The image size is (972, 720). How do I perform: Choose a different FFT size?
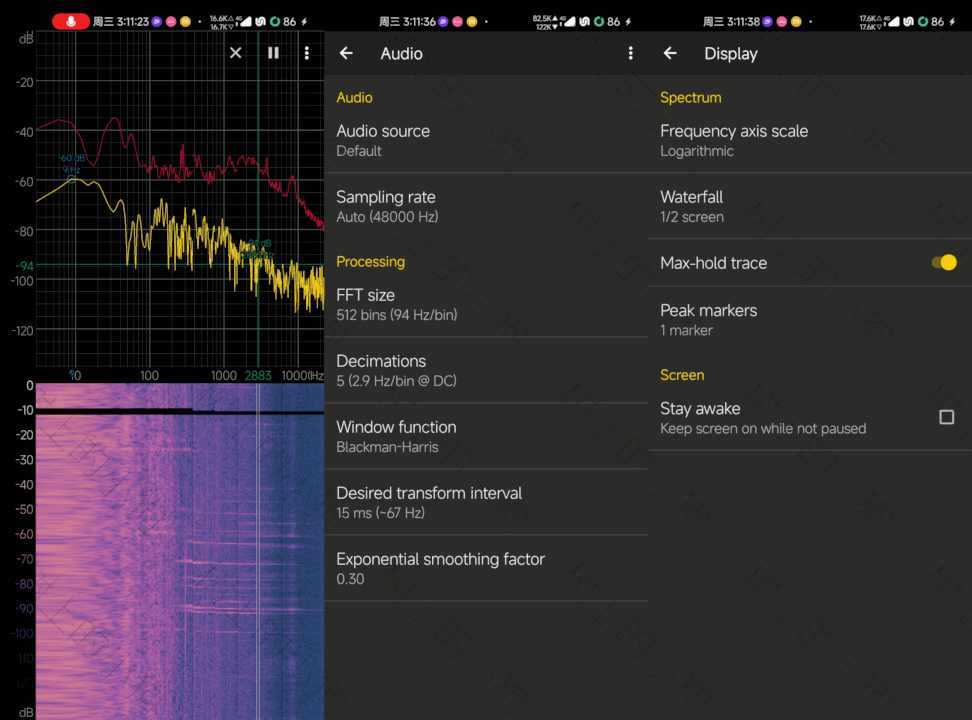486,304
